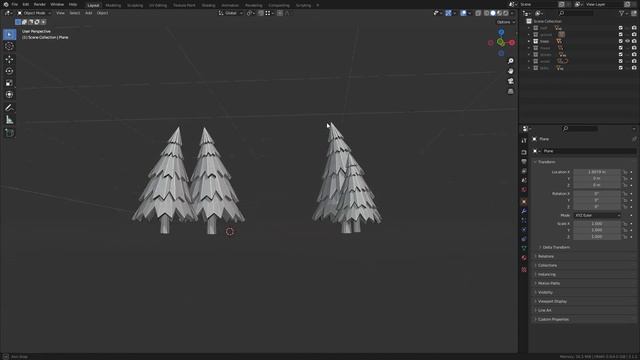This screenshot has width=640, height=360.
Task: Open the Render properties tab
Action: pyautogui.click(x=524, y=152)
